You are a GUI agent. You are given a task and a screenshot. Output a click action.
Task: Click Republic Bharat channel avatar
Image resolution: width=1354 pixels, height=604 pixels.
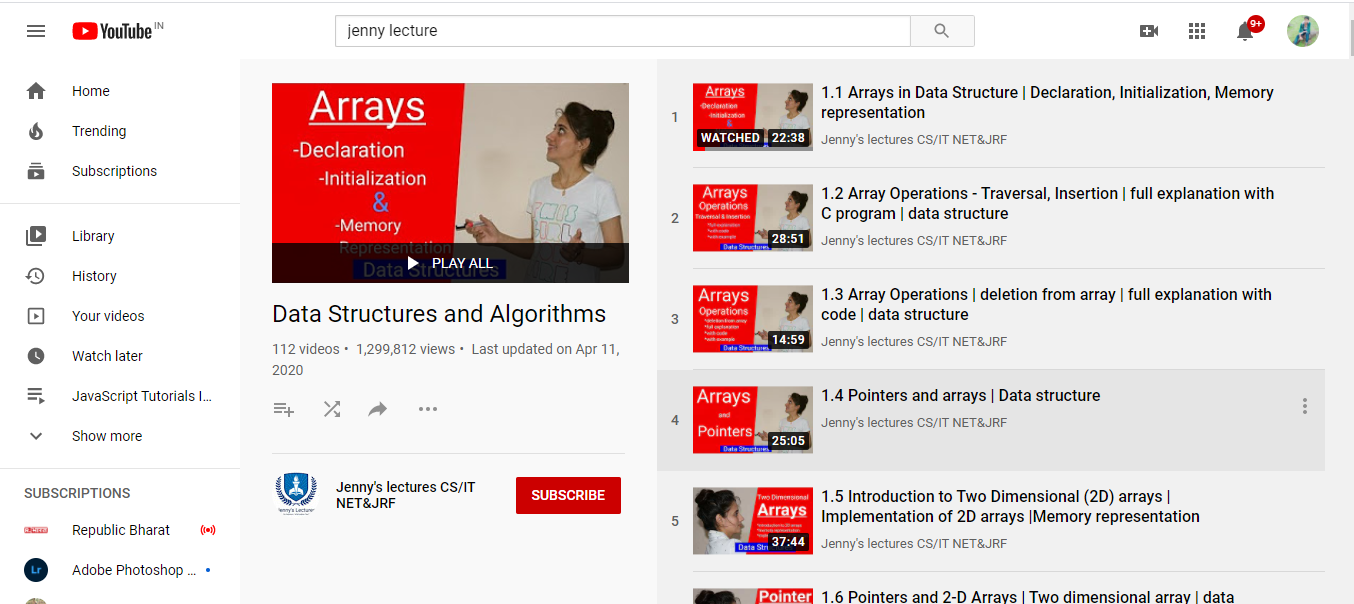tap(36, 530)
